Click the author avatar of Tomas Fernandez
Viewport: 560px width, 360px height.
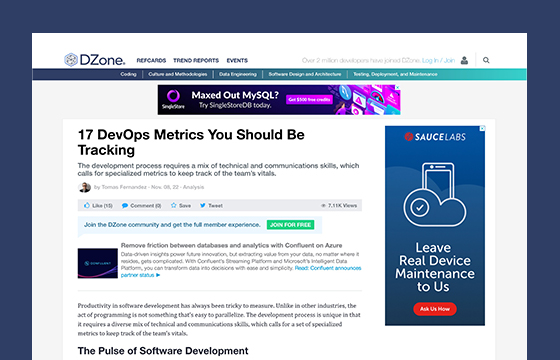pos(84,187)
